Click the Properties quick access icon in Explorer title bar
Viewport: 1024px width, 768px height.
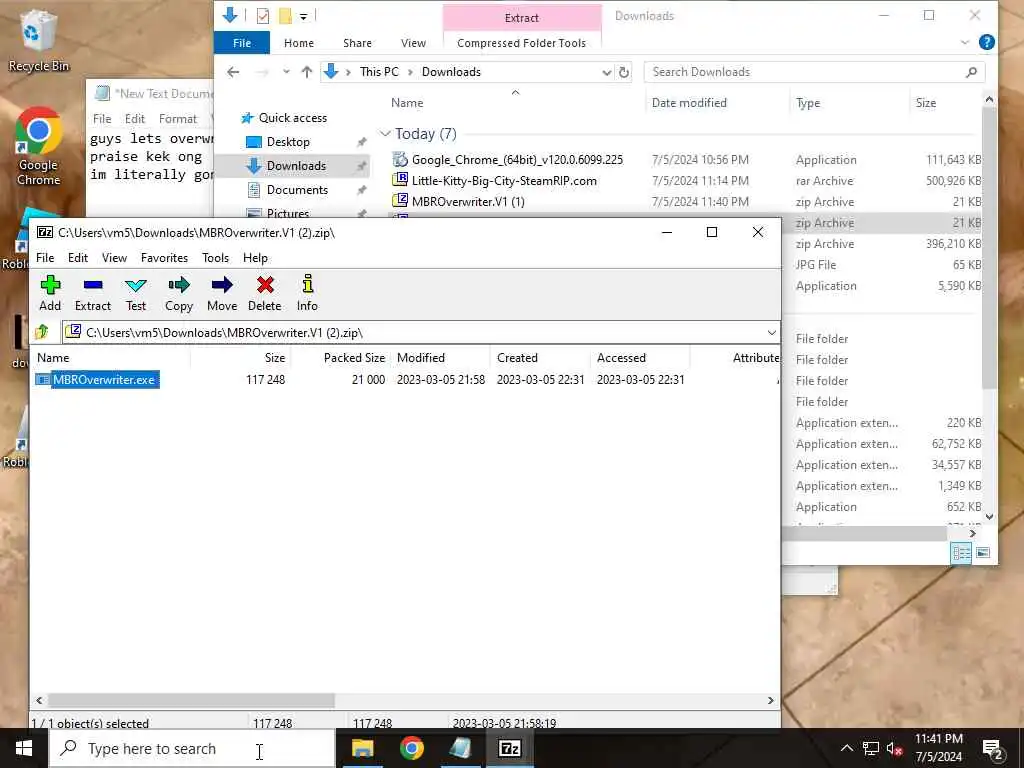point(263,16)
